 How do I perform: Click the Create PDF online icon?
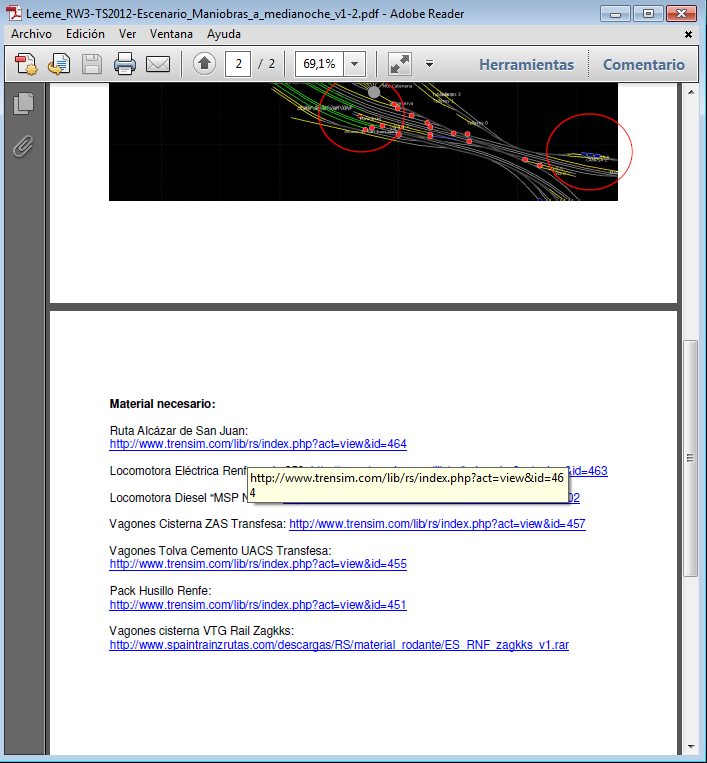click(26, 64)
